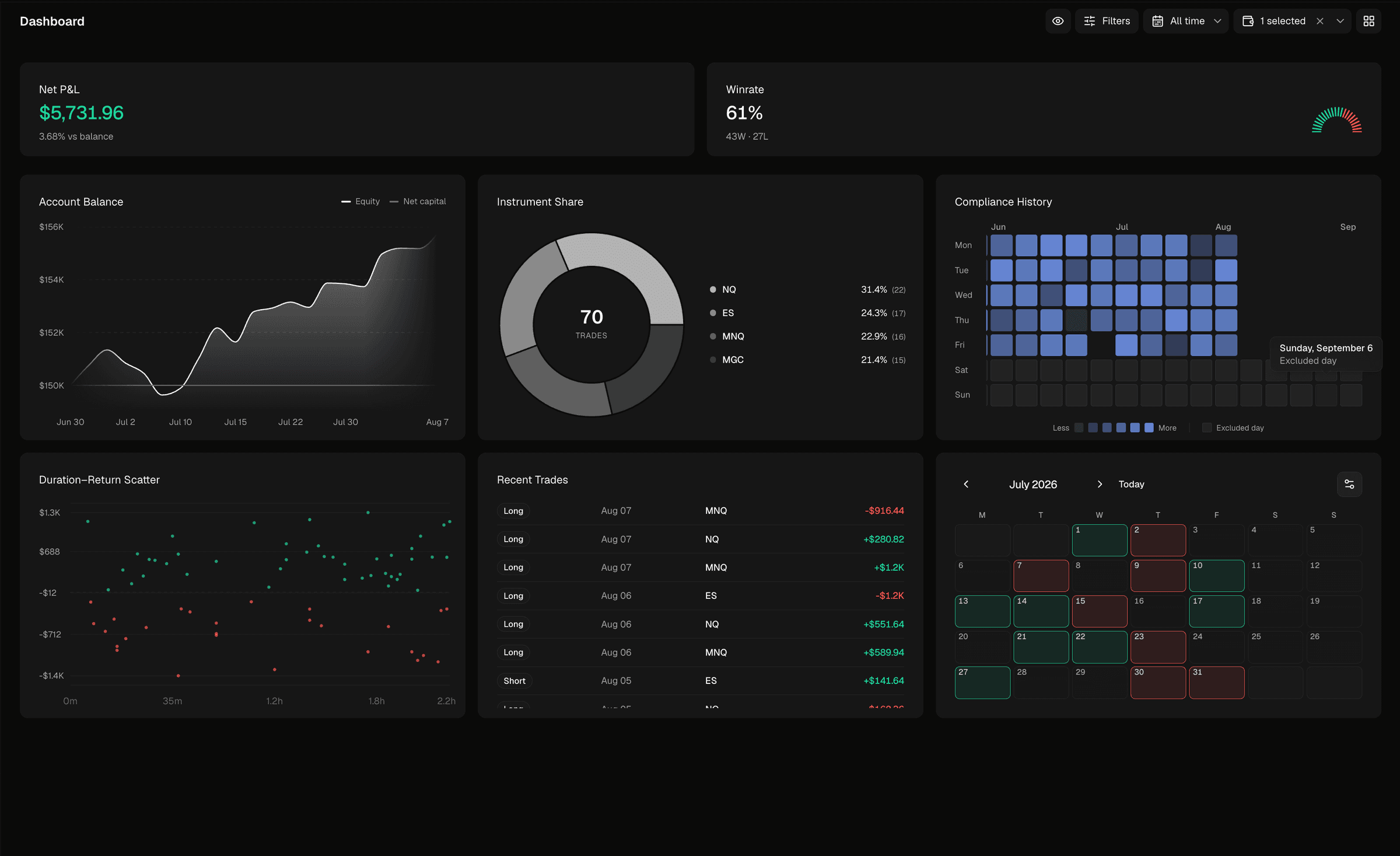This screenshot has height=856, width=1400.
Task: Click the Net P&L value $5,731.96
Action: click(81, 113)
